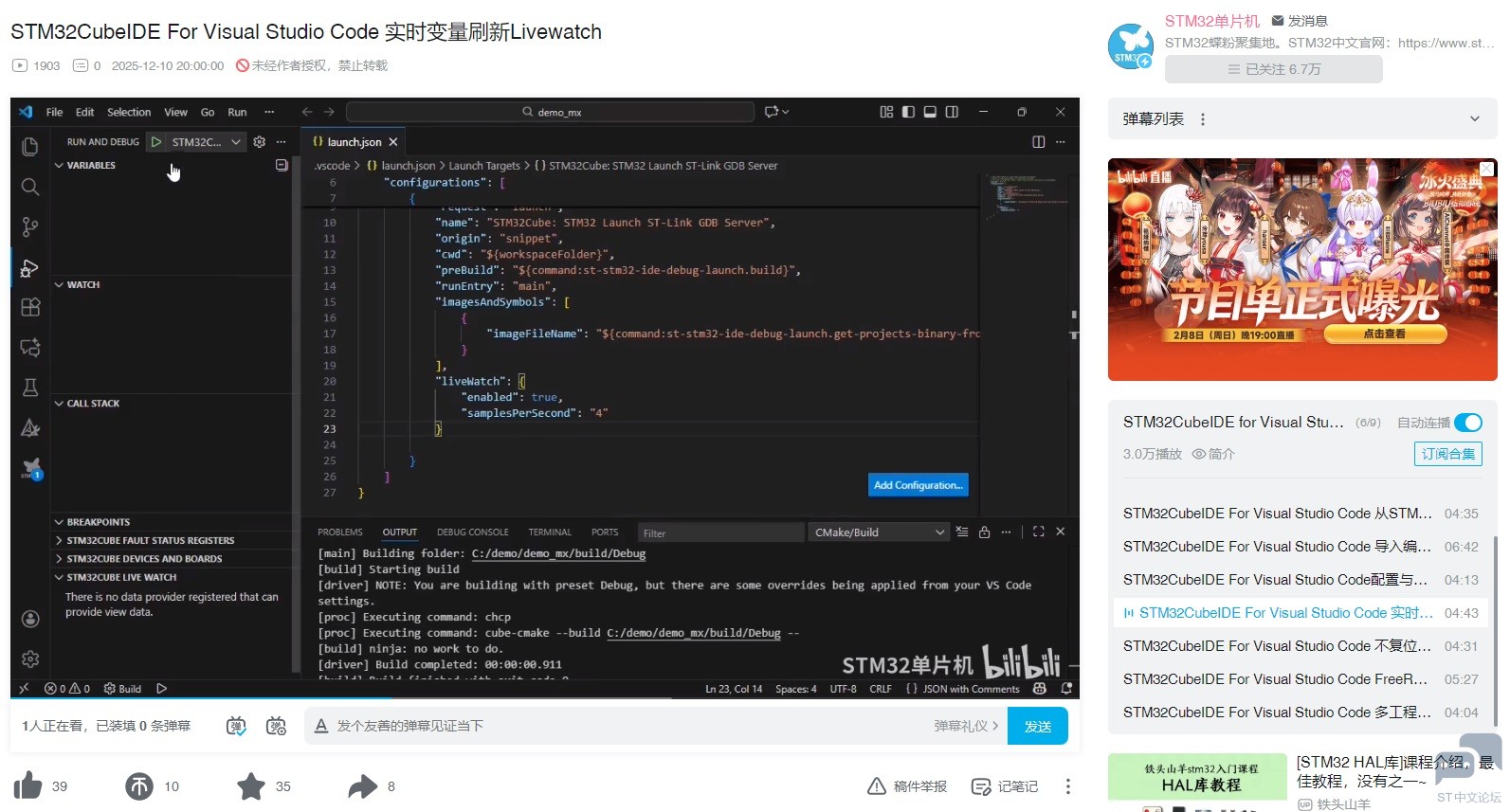Split the launch.json editor to the right
The width and height of the screenshot is (1510, 812).
(1039, 142)
